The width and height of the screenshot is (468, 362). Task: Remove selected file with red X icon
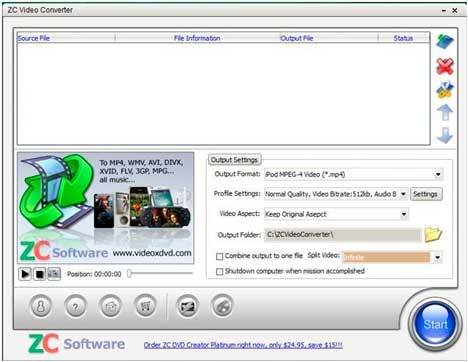click(x=445, y=66)
